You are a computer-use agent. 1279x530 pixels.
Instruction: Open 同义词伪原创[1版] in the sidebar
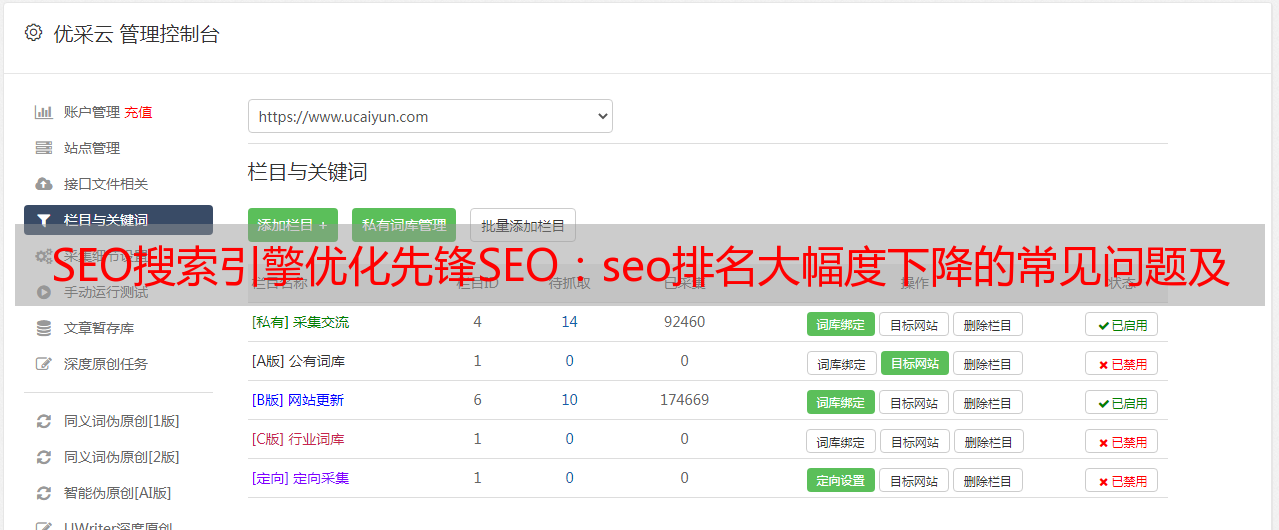pos(122,421)
